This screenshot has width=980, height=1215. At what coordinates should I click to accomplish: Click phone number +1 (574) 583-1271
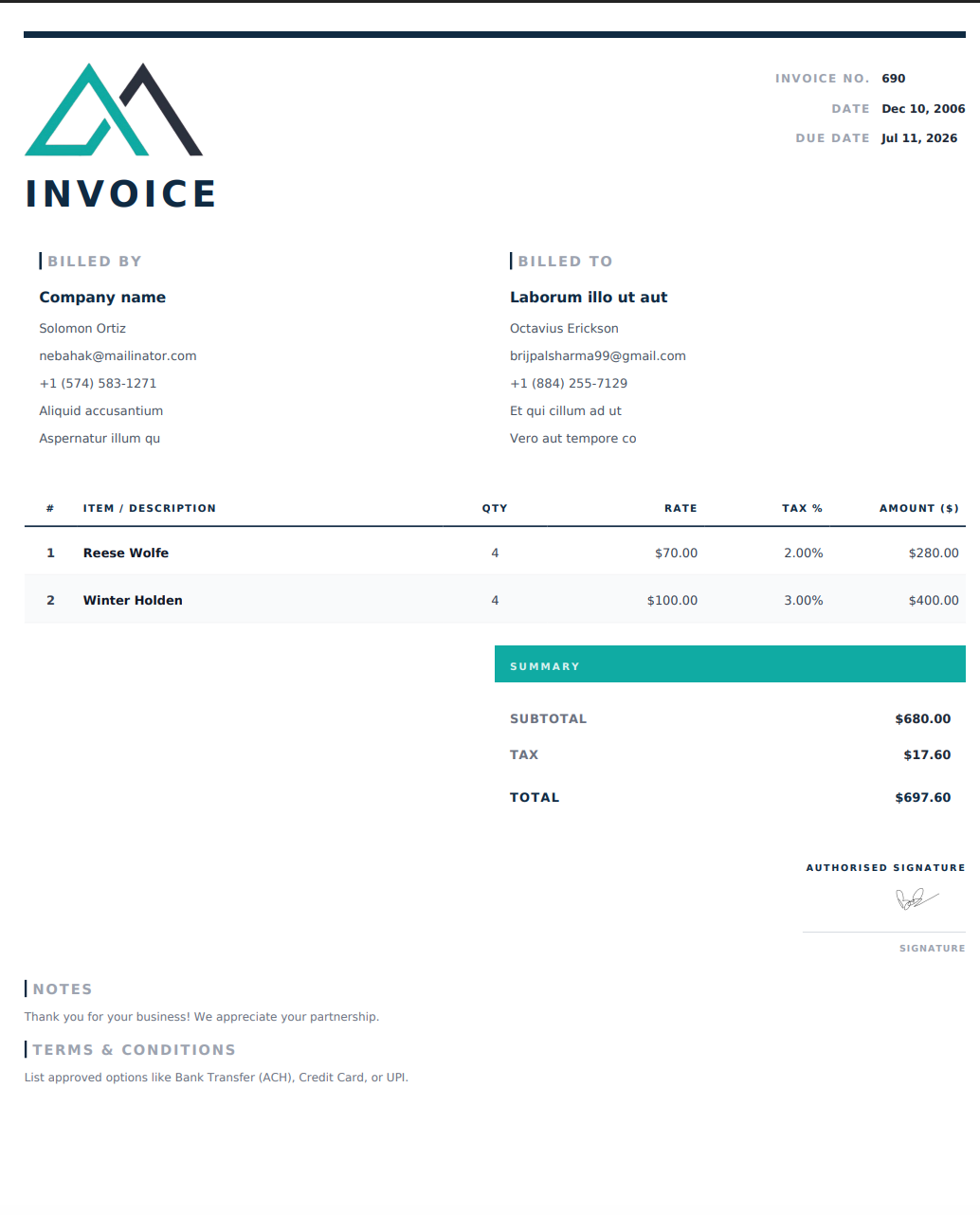pos(98,384)
